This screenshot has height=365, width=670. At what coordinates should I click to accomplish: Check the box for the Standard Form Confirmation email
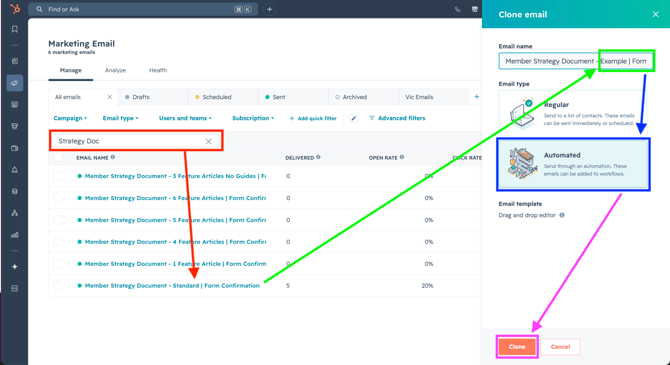pos(59,286)
